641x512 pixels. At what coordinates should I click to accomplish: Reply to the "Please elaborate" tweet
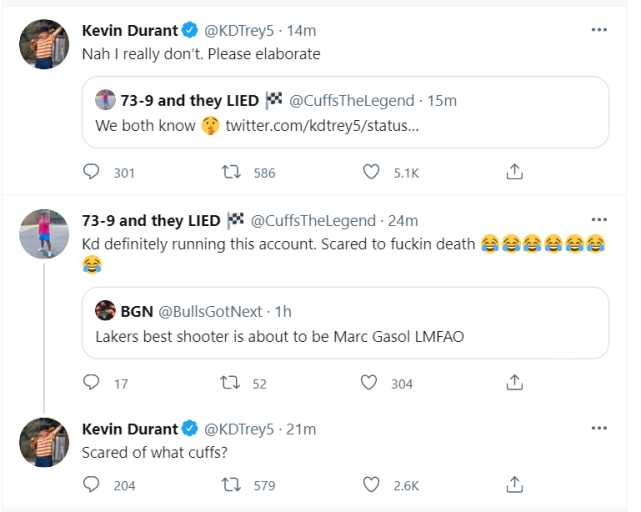[92, 172]
